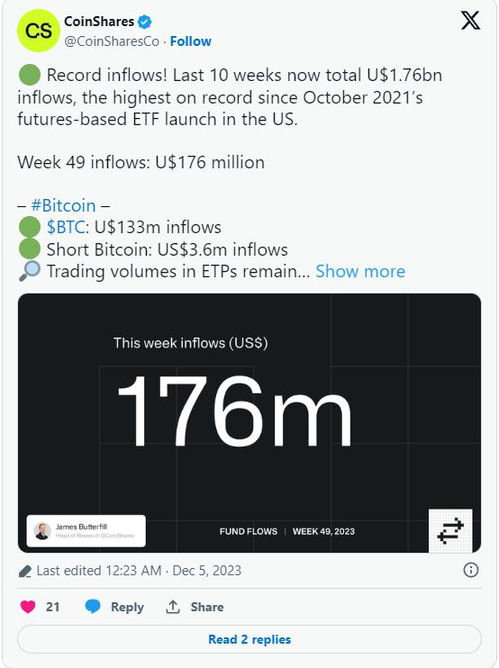This screenshot has height=668, width=499.
Task: Like the tweet with heart icon
Action: pyautogui.click(x=28, y=607)
